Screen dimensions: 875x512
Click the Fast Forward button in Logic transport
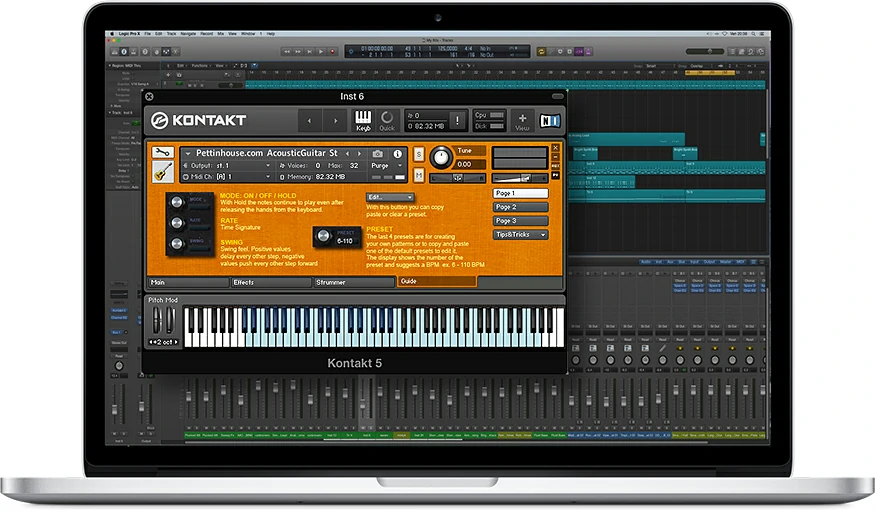[298, 51]
